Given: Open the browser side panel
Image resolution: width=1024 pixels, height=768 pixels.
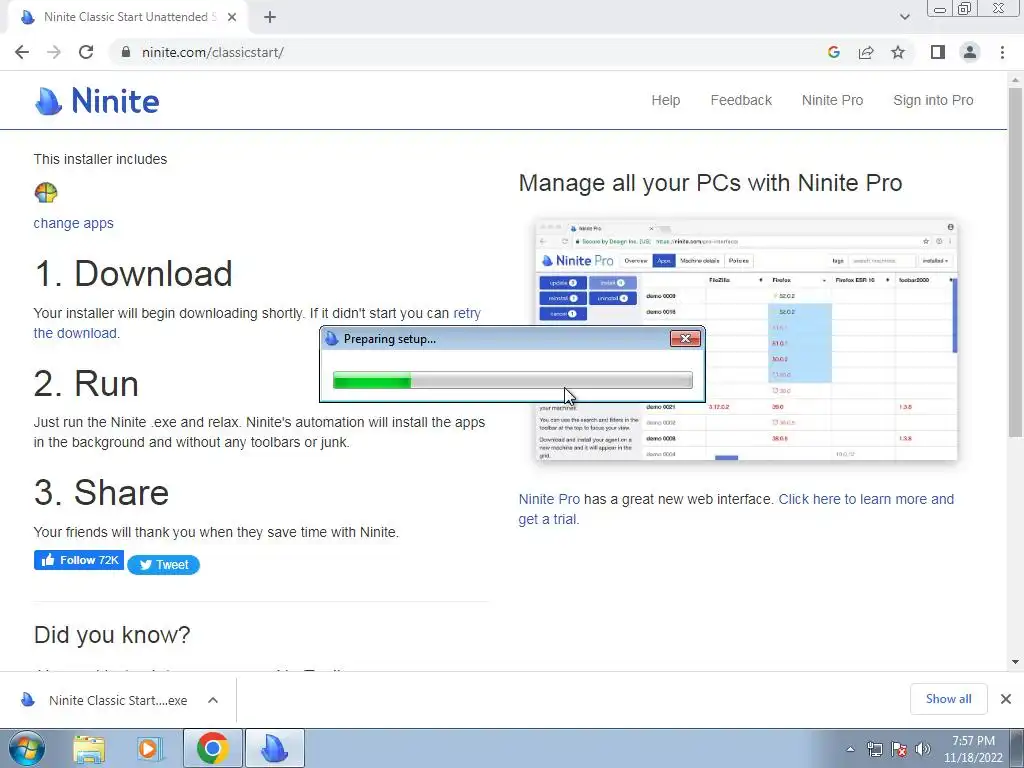Looking at the screenshot, I should tap(938, 52).
